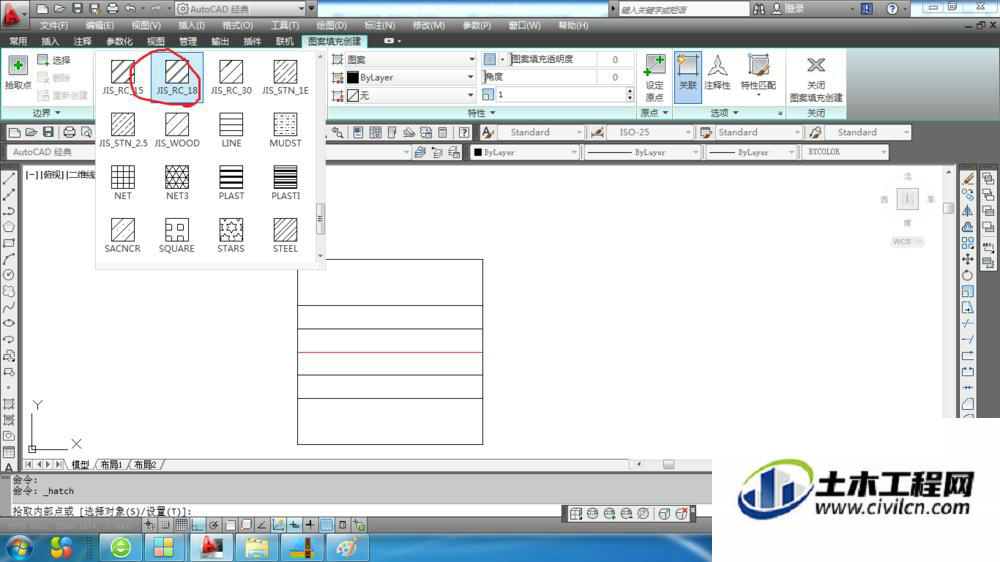1000x562 pixels.
Task: Toggle Snap mode in status bar
Action: [x=166, y=525]
